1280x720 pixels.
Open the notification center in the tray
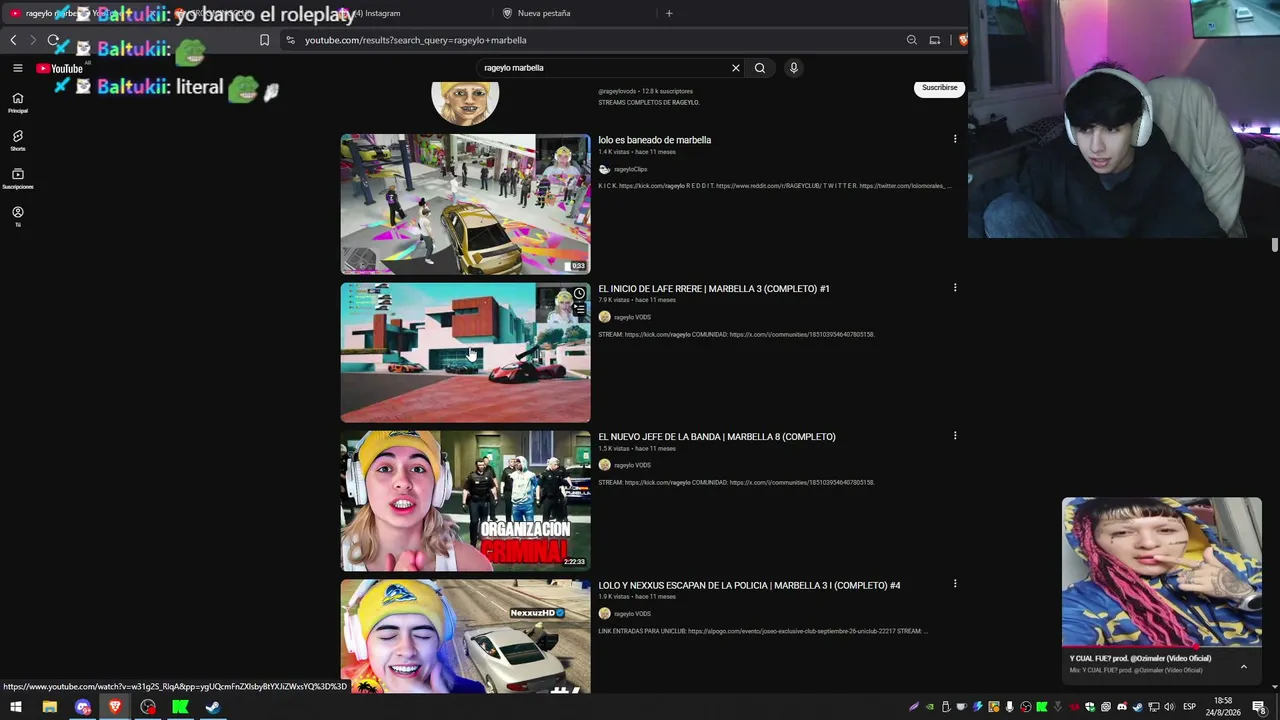[x=1260, y=707]
